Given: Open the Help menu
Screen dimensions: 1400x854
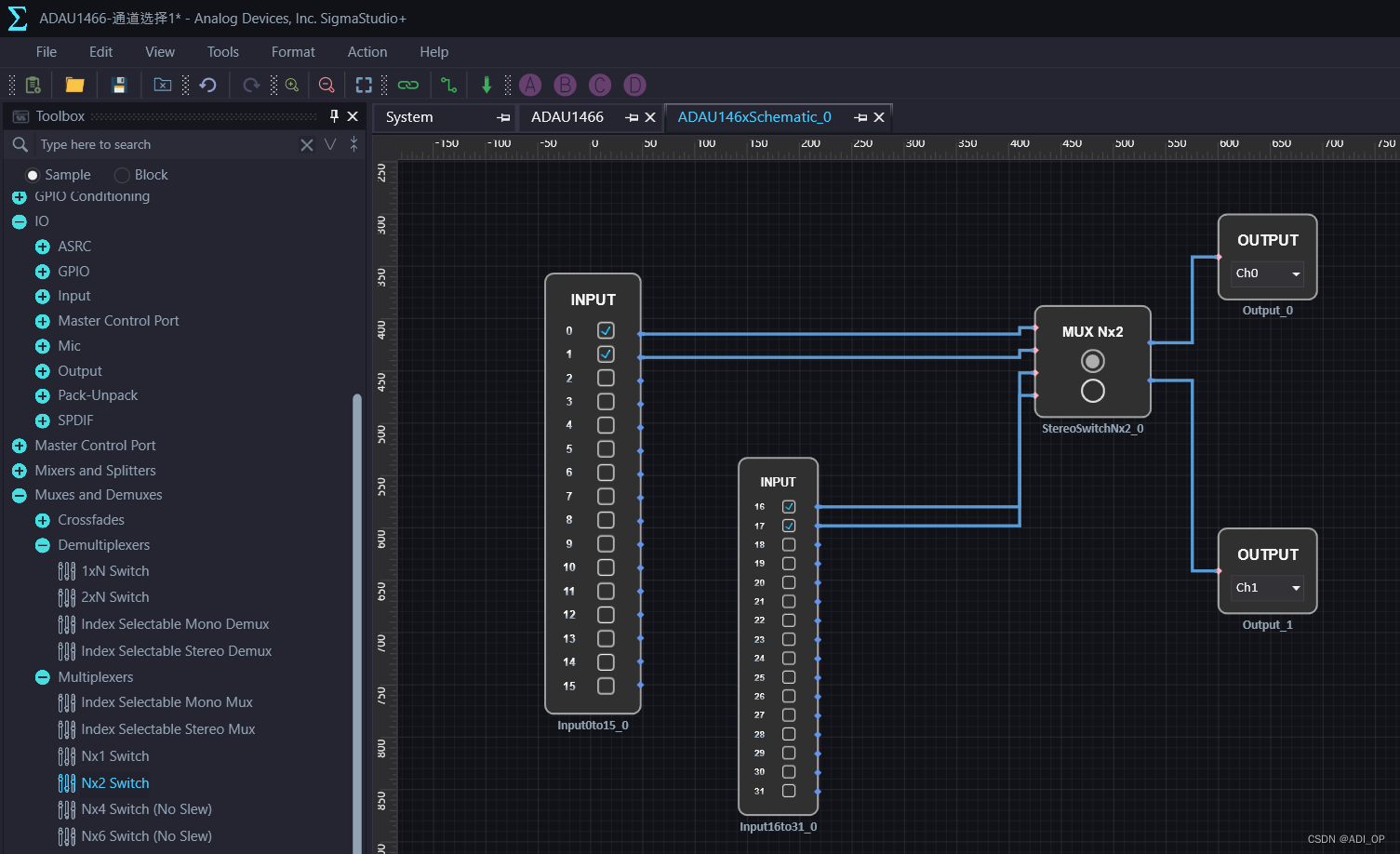Looking at the screenshot, I should click(434, 52).
